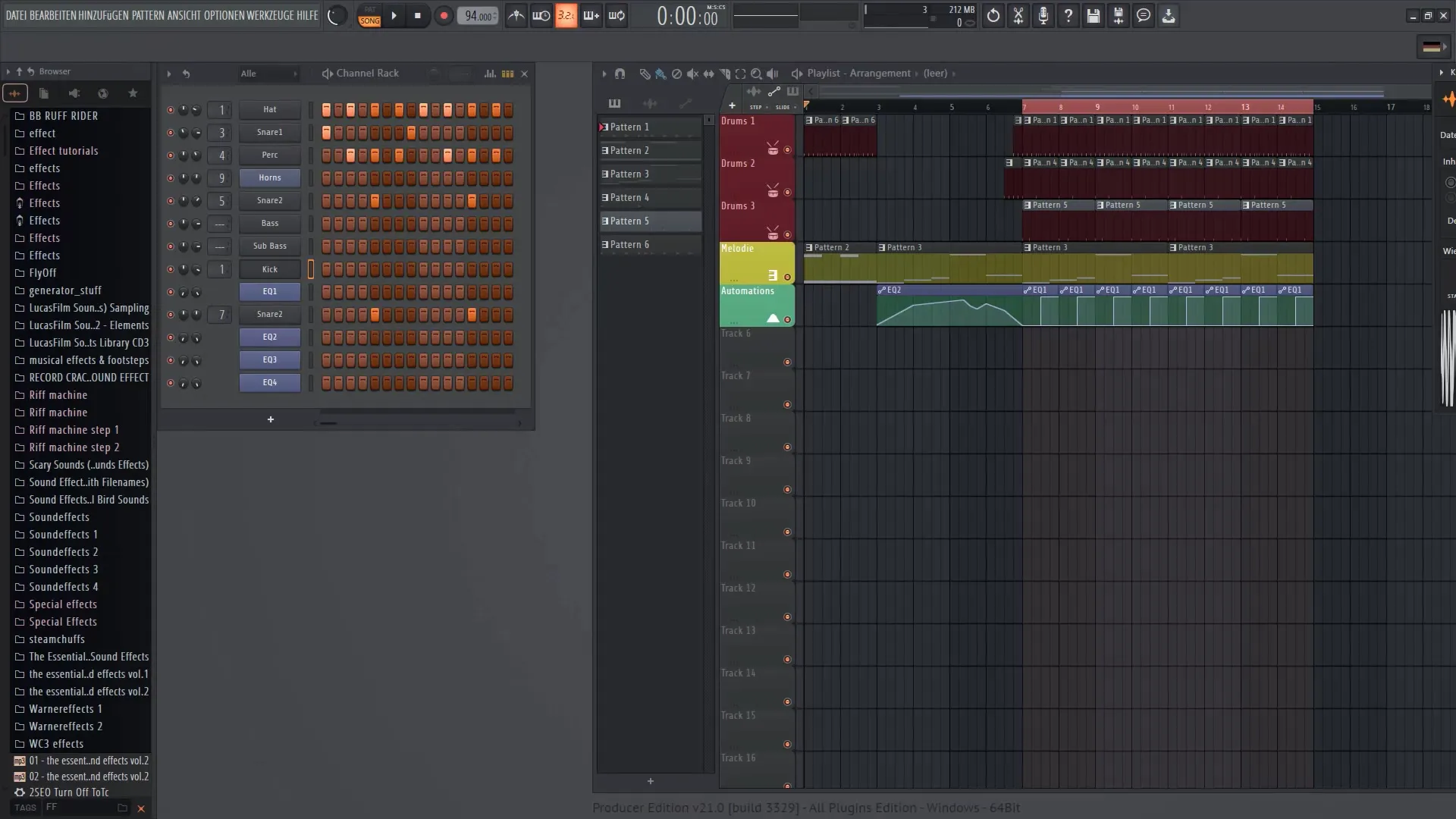Click the Record button in transport bar
This screenshot has width=1456, height=819.
pos(443,15)
